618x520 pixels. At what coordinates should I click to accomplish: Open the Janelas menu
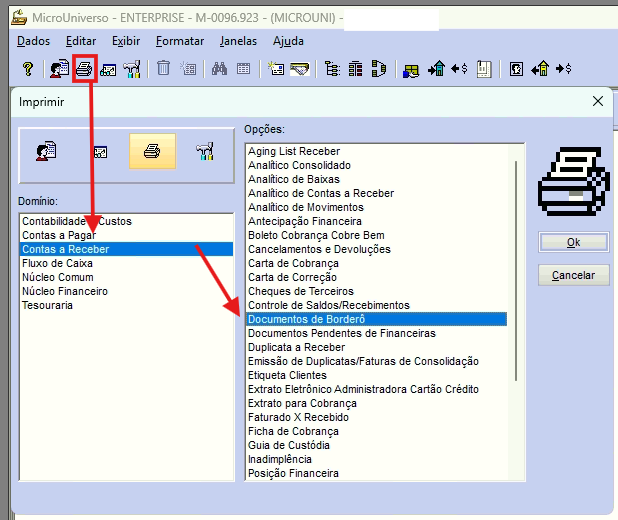click(x=238, y=41)
